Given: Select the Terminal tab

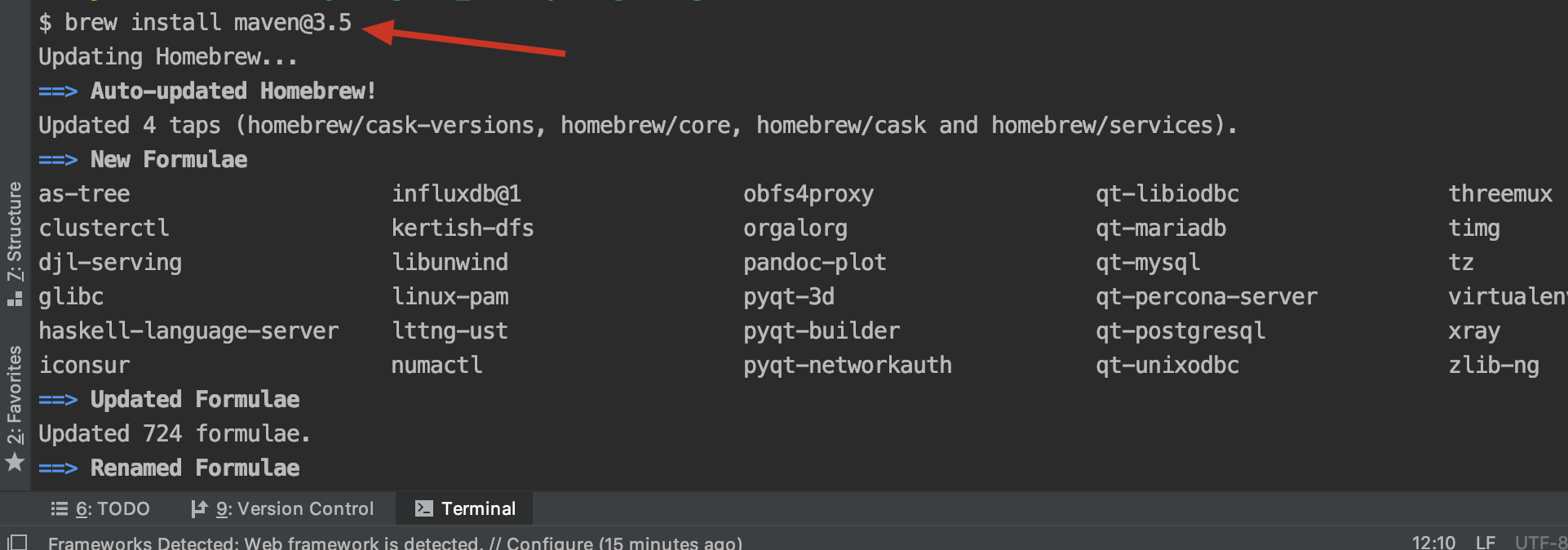Looking at the screenshot, I should point(477,508).
